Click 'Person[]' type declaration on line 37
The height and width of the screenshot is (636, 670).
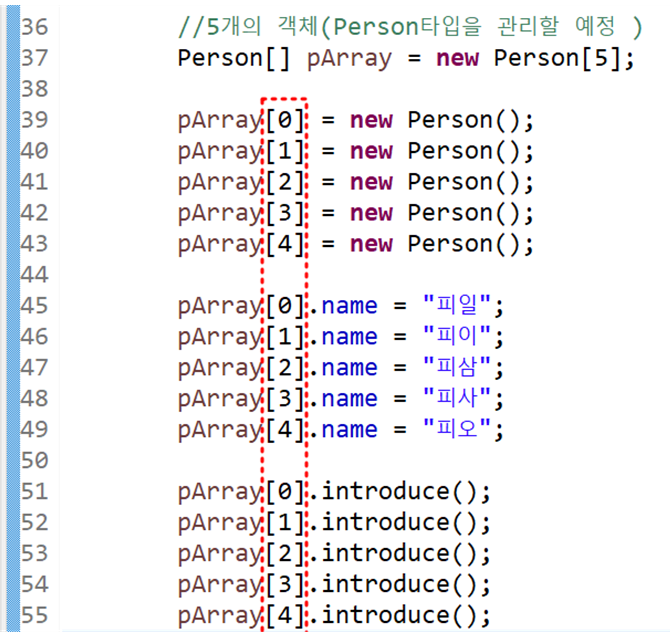(234, 58)
